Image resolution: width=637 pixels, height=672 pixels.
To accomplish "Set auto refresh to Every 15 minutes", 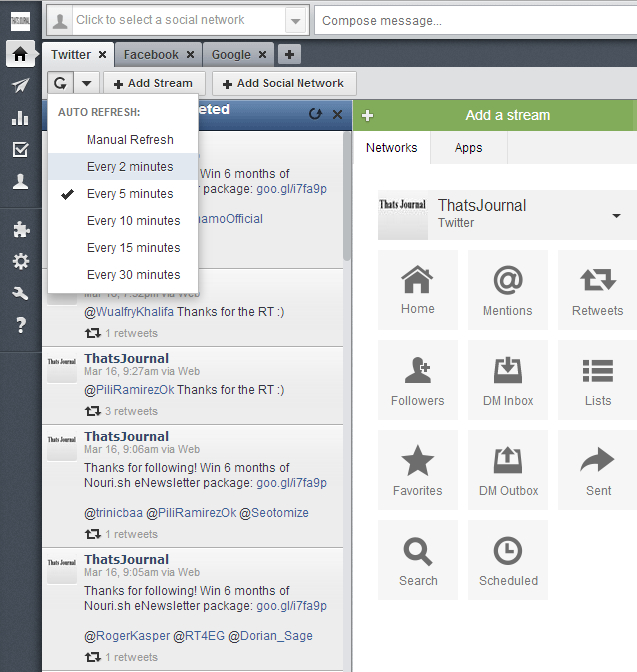I will pyautogui.click(x=123, y=248).
